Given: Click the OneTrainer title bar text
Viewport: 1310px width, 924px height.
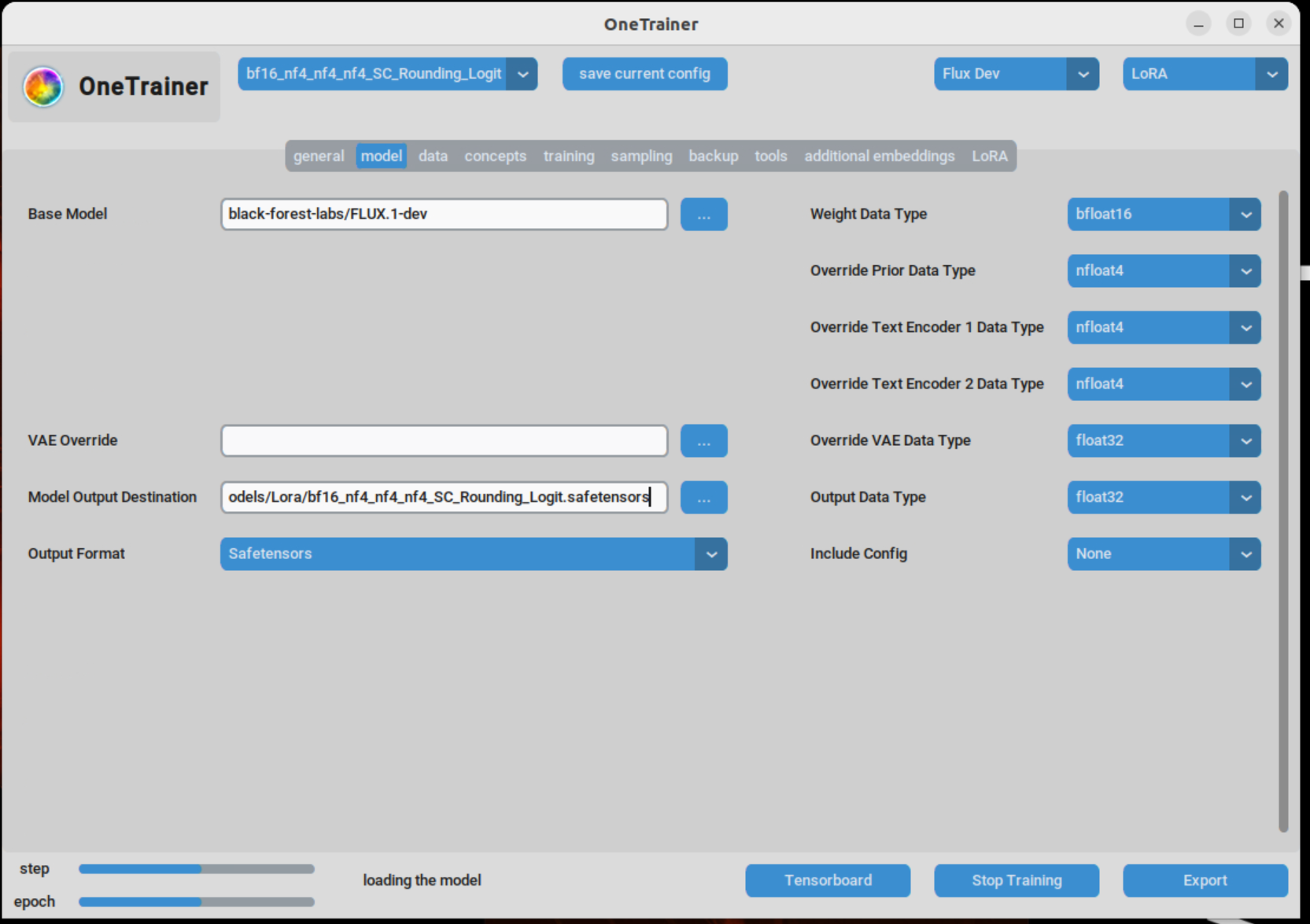Looking at the screenshot, I should [651, 24].
